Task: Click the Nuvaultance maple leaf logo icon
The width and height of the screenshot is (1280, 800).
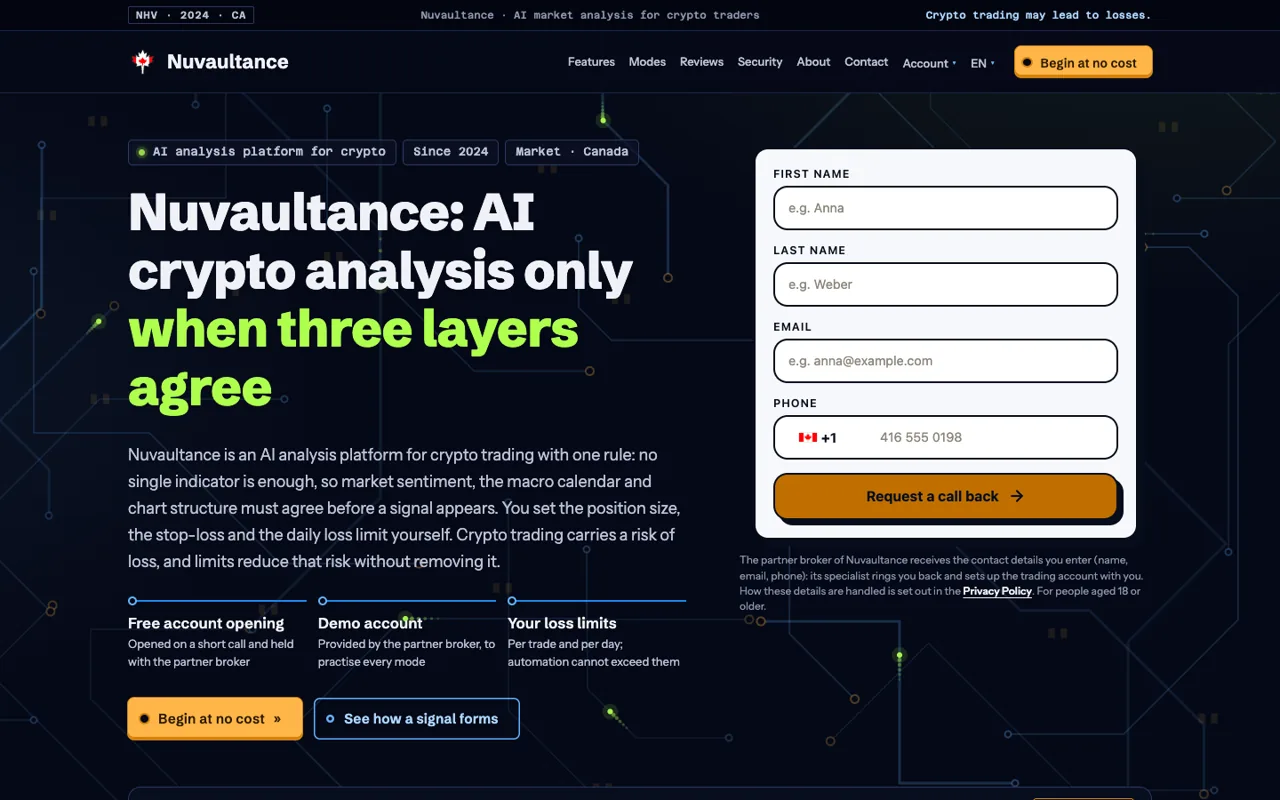Action: point(142,61)
